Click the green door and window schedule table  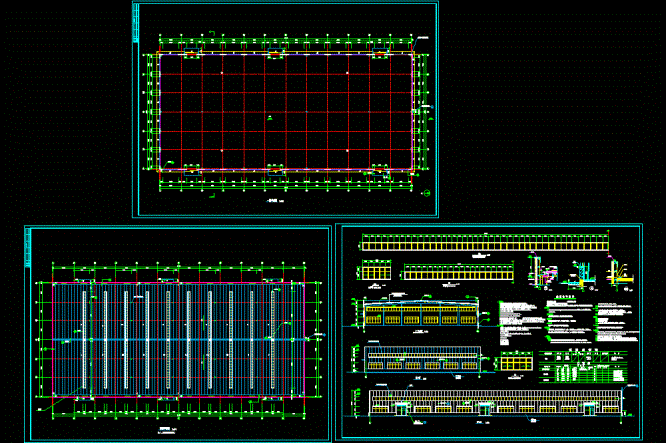click(x=583, y=367)
